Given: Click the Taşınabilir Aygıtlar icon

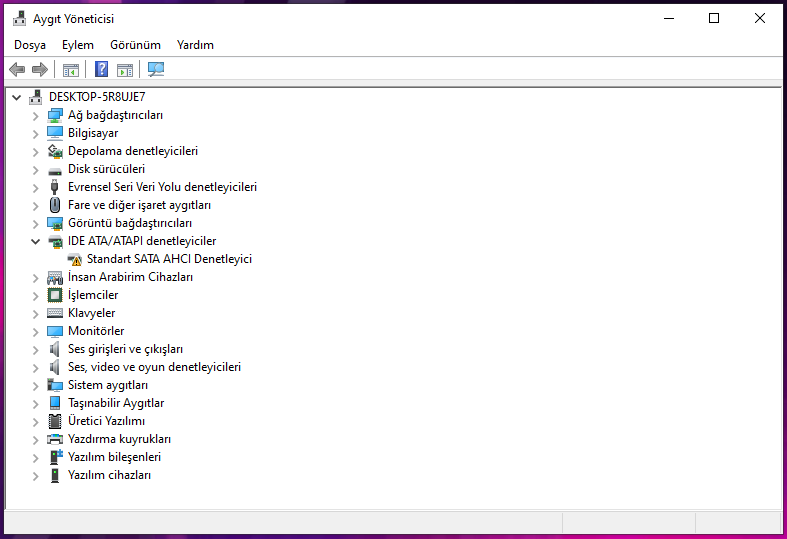Looking at the screenshot, I should [55, 403].
